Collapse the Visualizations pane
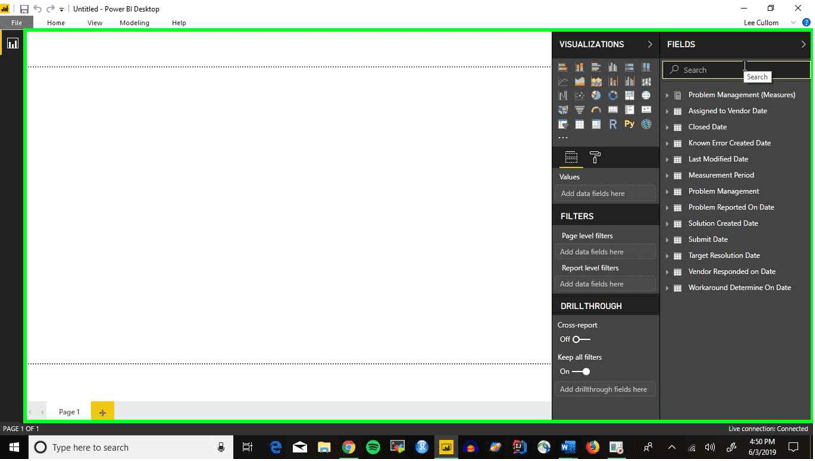Image resolution: width=815 pixels, height=461 pixels. [x=650, y=44]
